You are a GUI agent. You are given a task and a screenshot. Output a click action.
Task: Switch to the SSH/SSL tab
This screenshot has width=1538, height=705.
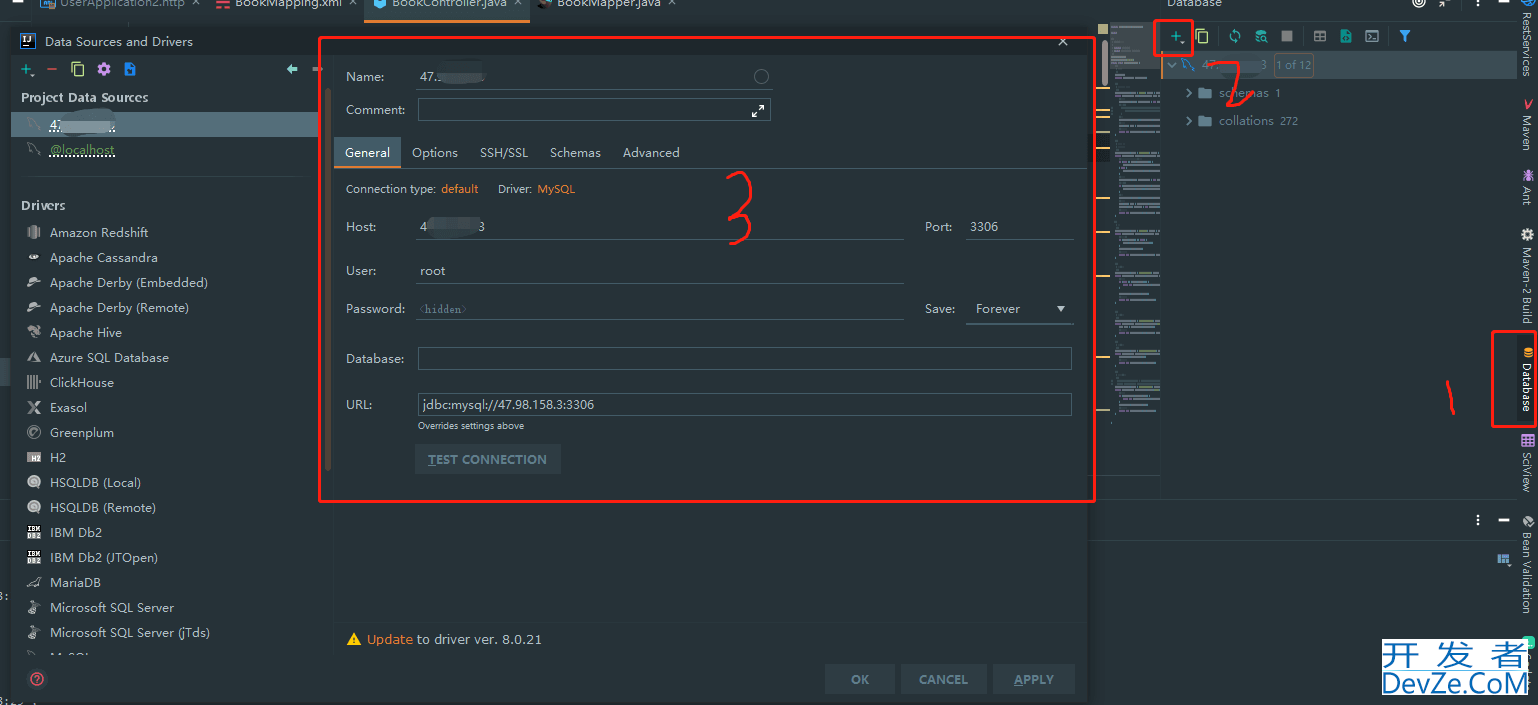tap(504, 153)
